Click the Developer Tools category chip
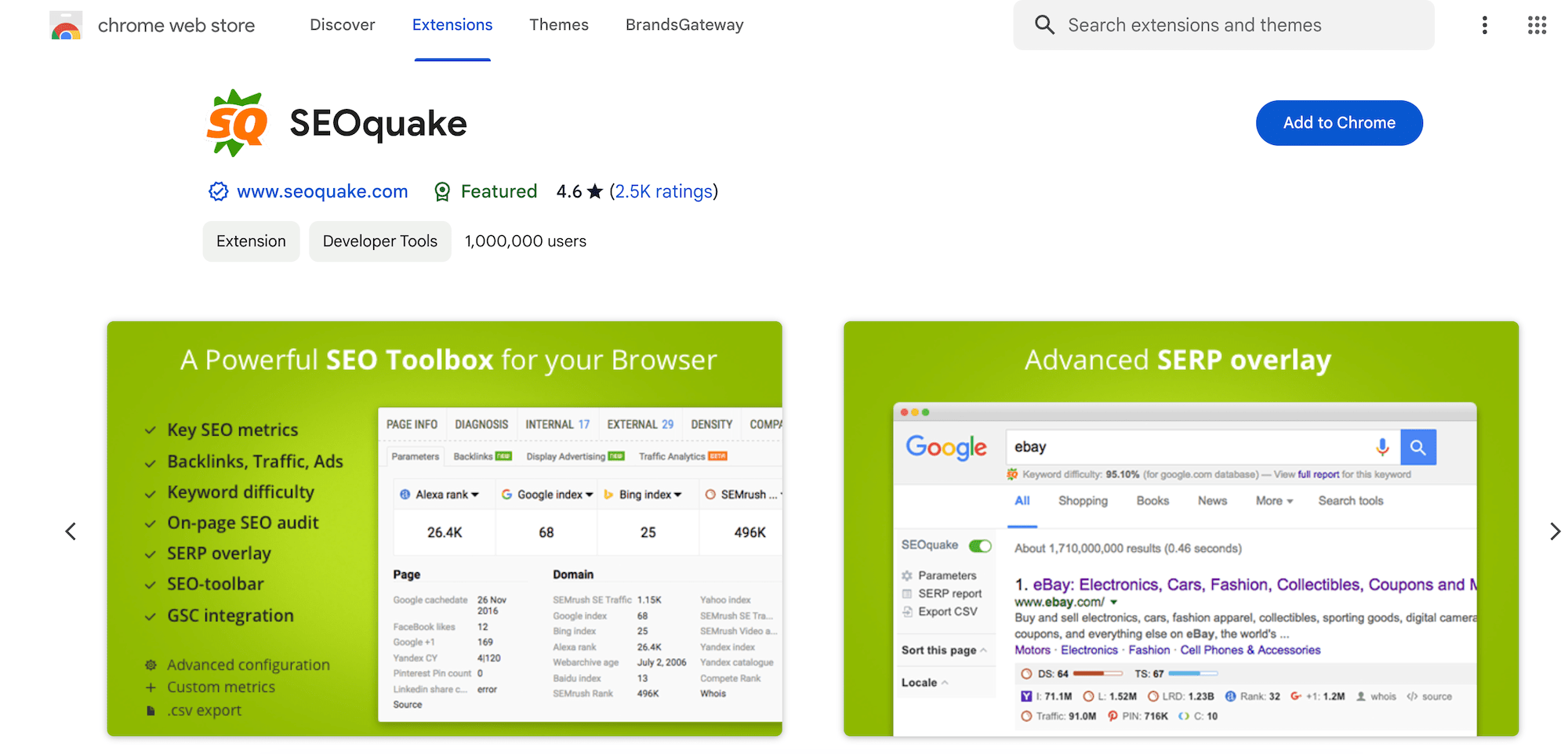The width and height of the screenshot is (1568, 754). click(x=380, y=241)
